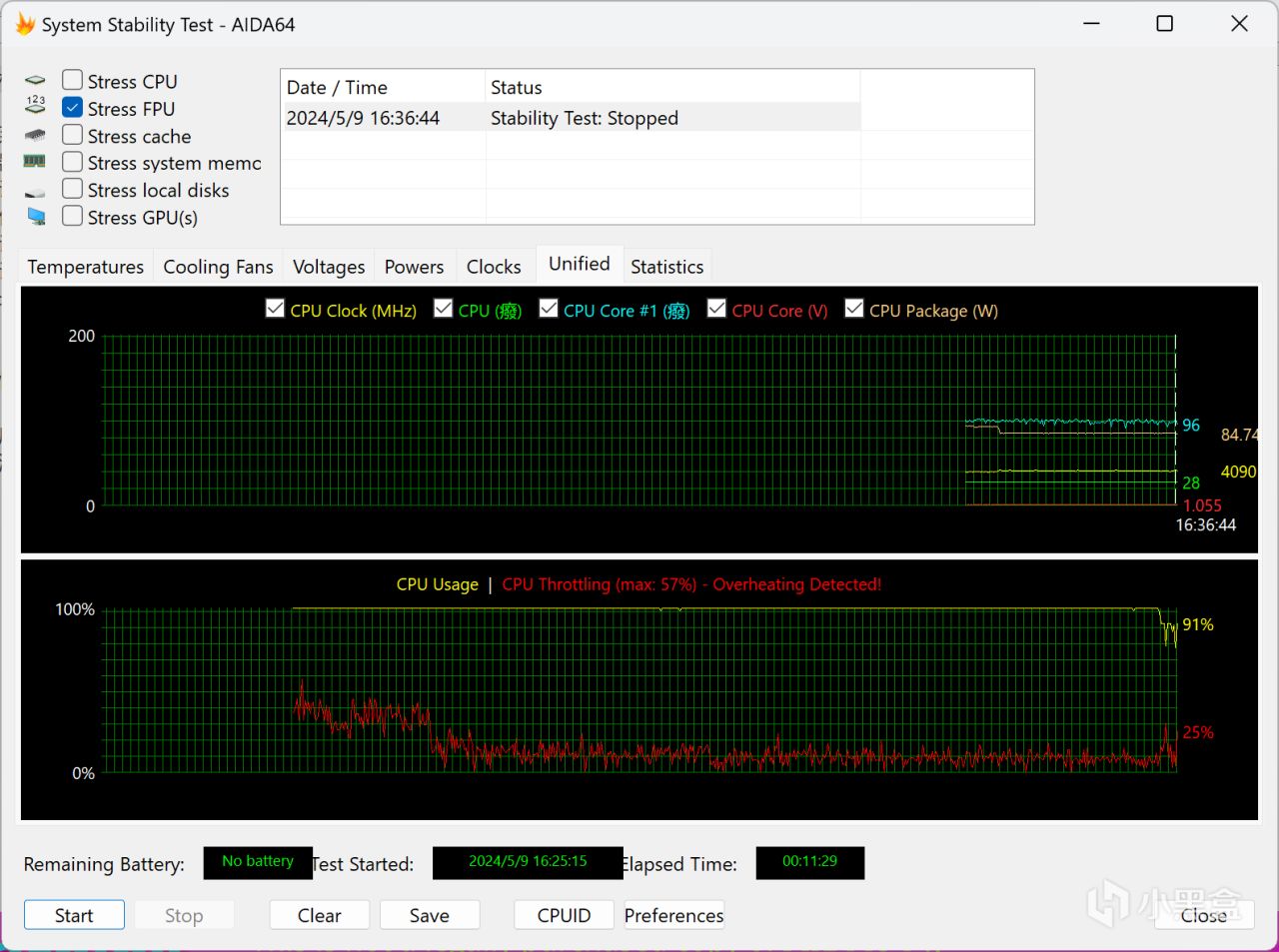
Task: Click the Stress GPU(s) monitor icon
Action: 37,216
